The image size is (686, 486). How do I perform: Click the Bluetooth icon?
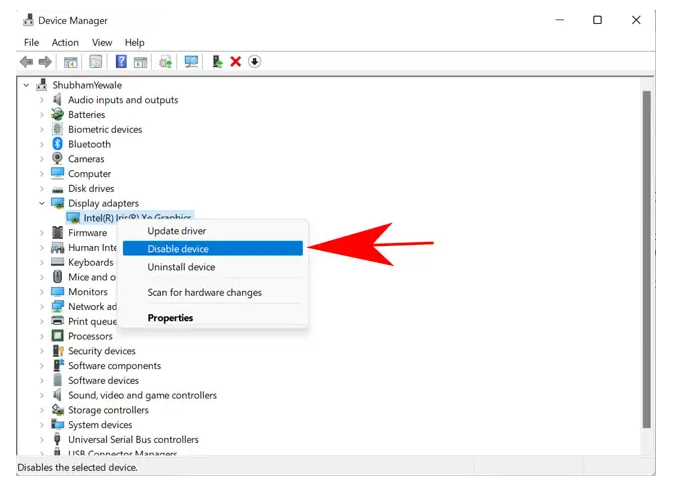click(x=57, y=144)
